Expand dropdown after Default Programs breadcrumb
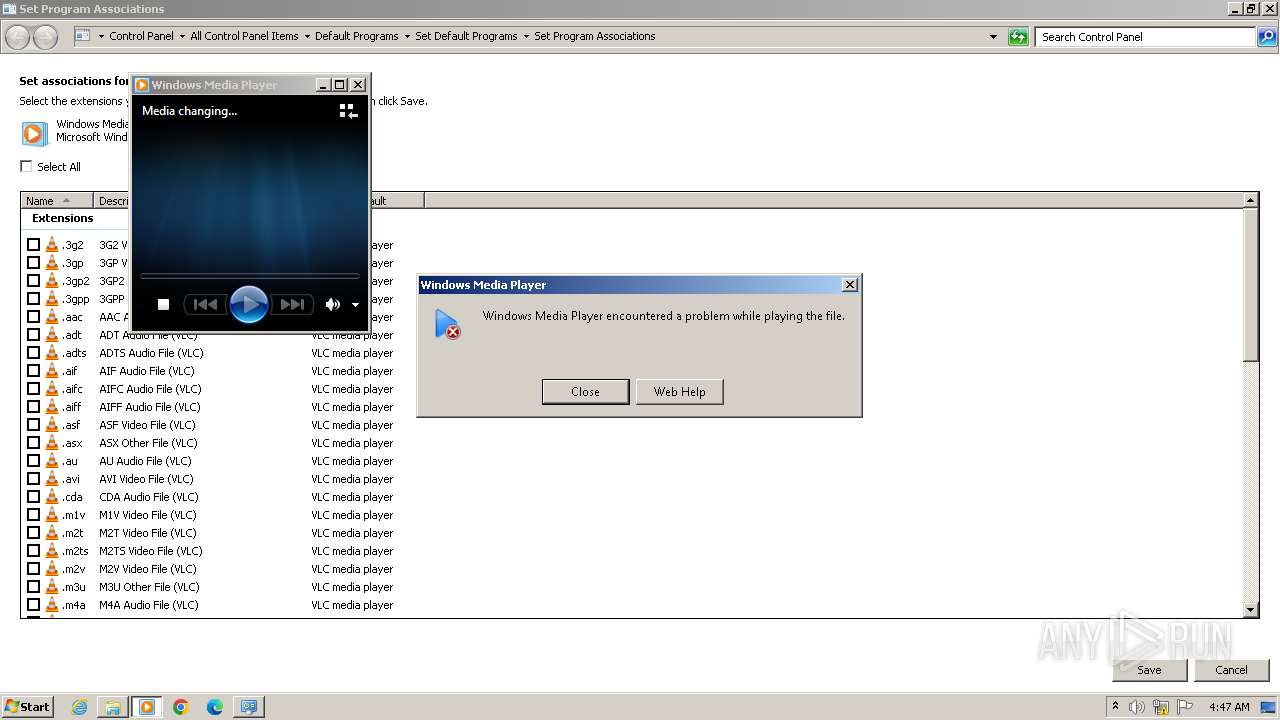The height and width of the screenshot is (720, 1280). tap(407, 36)
